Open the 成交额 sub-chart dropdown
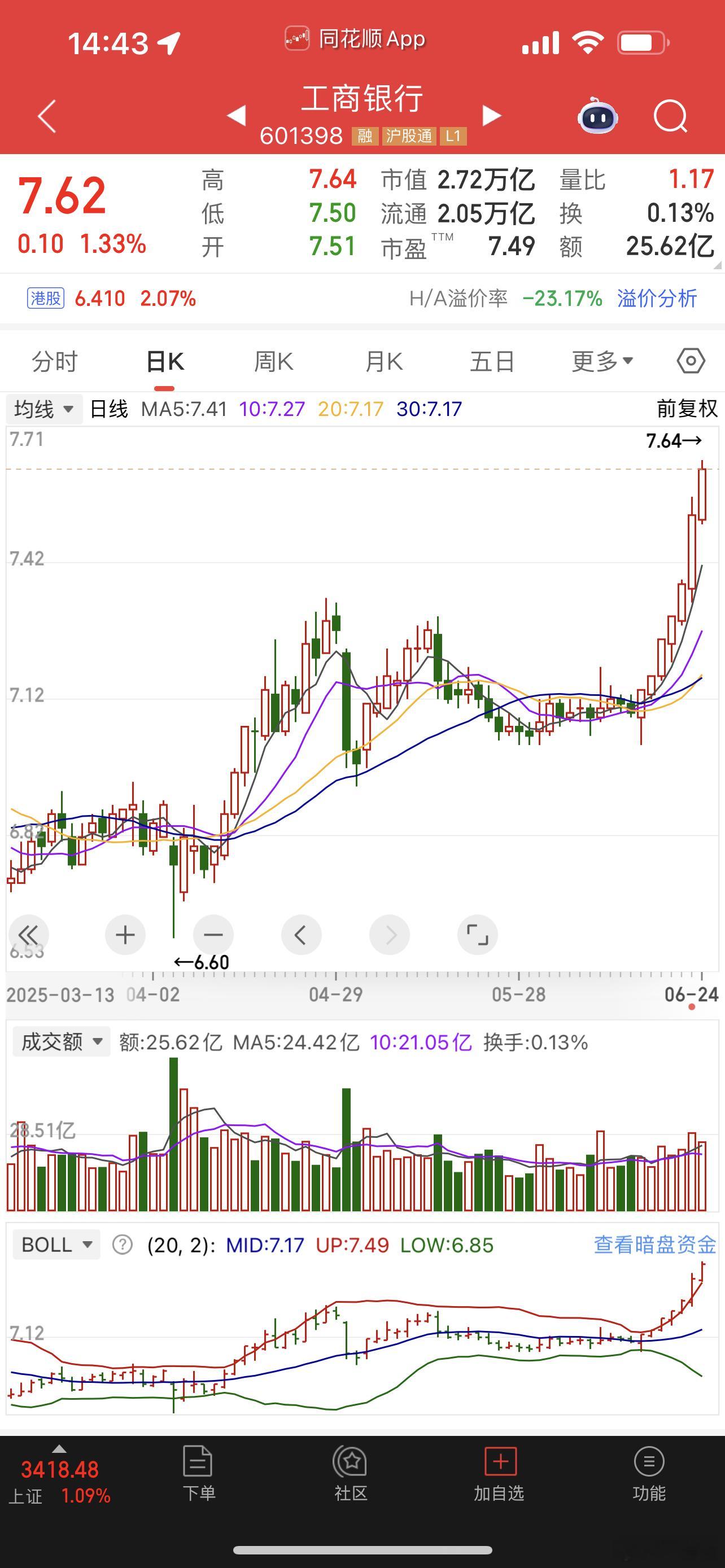The height and width of the screenshot is (1568, 725). [x=62, y=1041]
